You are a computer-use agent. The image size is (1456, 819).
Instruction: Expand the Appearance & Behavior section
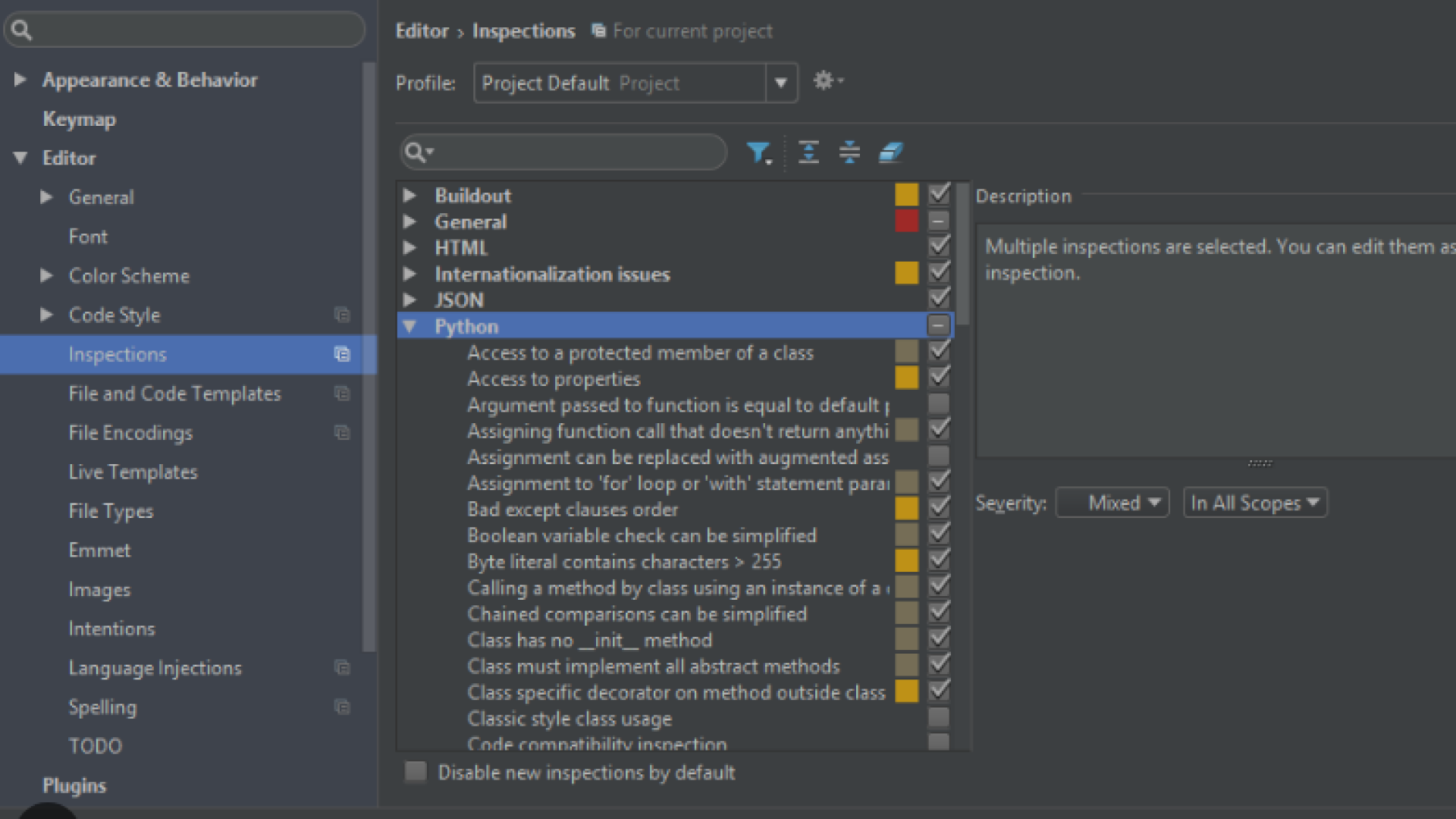point(20,80)
